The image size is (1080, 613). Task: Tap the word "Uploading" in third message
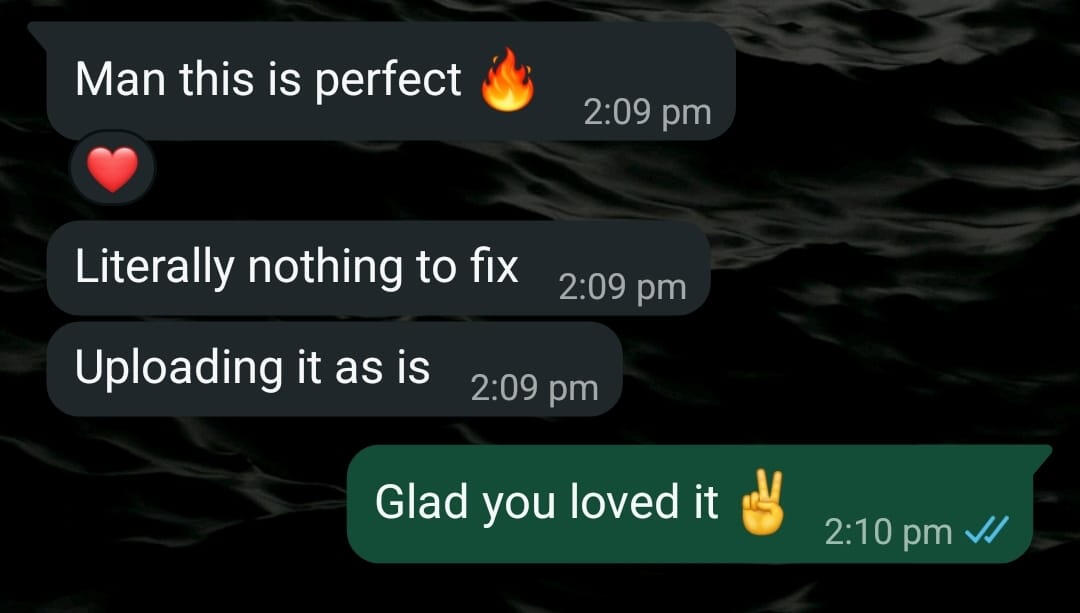click(x=179, y=369)
